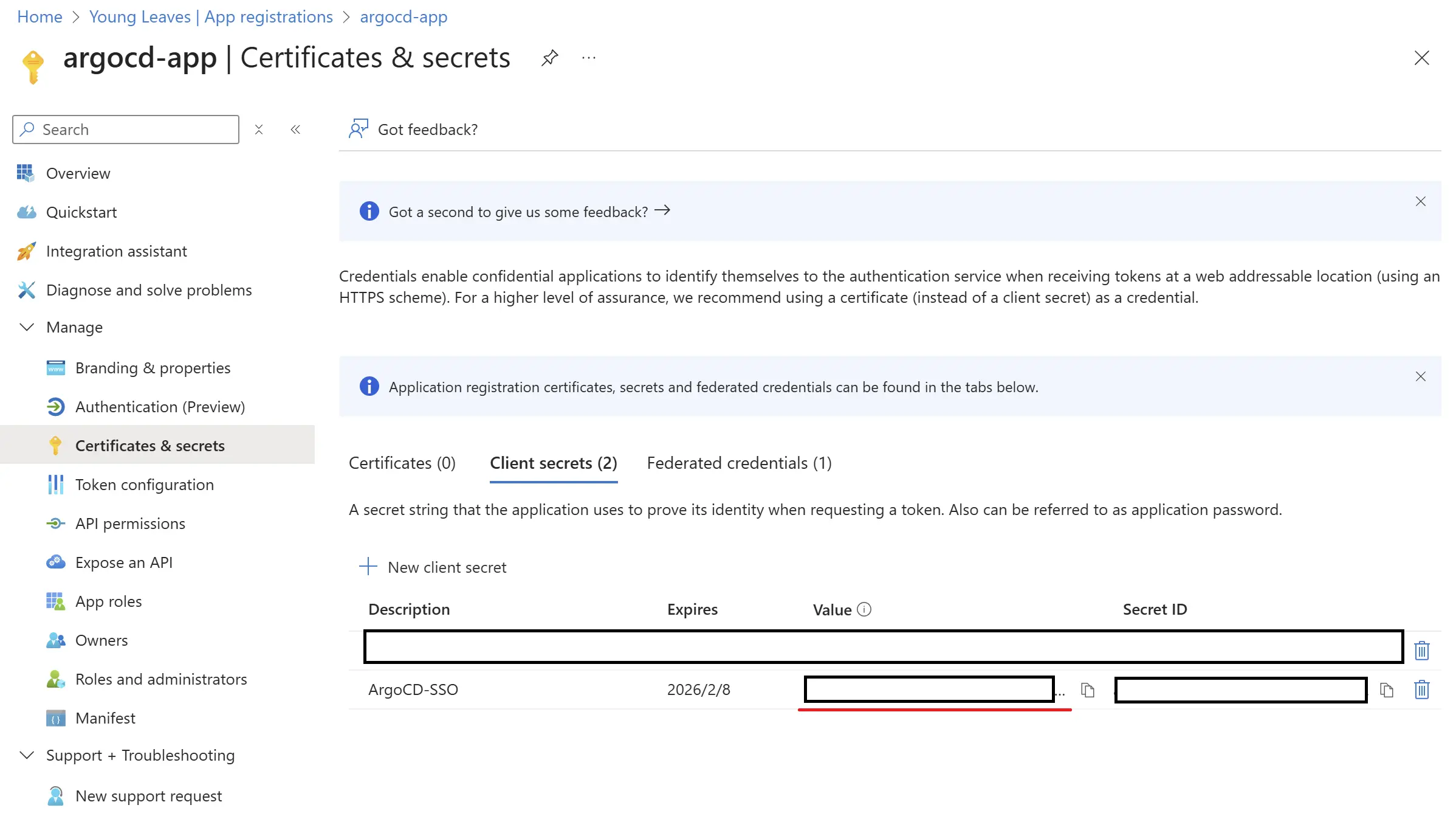Pin the argocd-app page
Screen dimensions: 1456x833
click(549, 58)
